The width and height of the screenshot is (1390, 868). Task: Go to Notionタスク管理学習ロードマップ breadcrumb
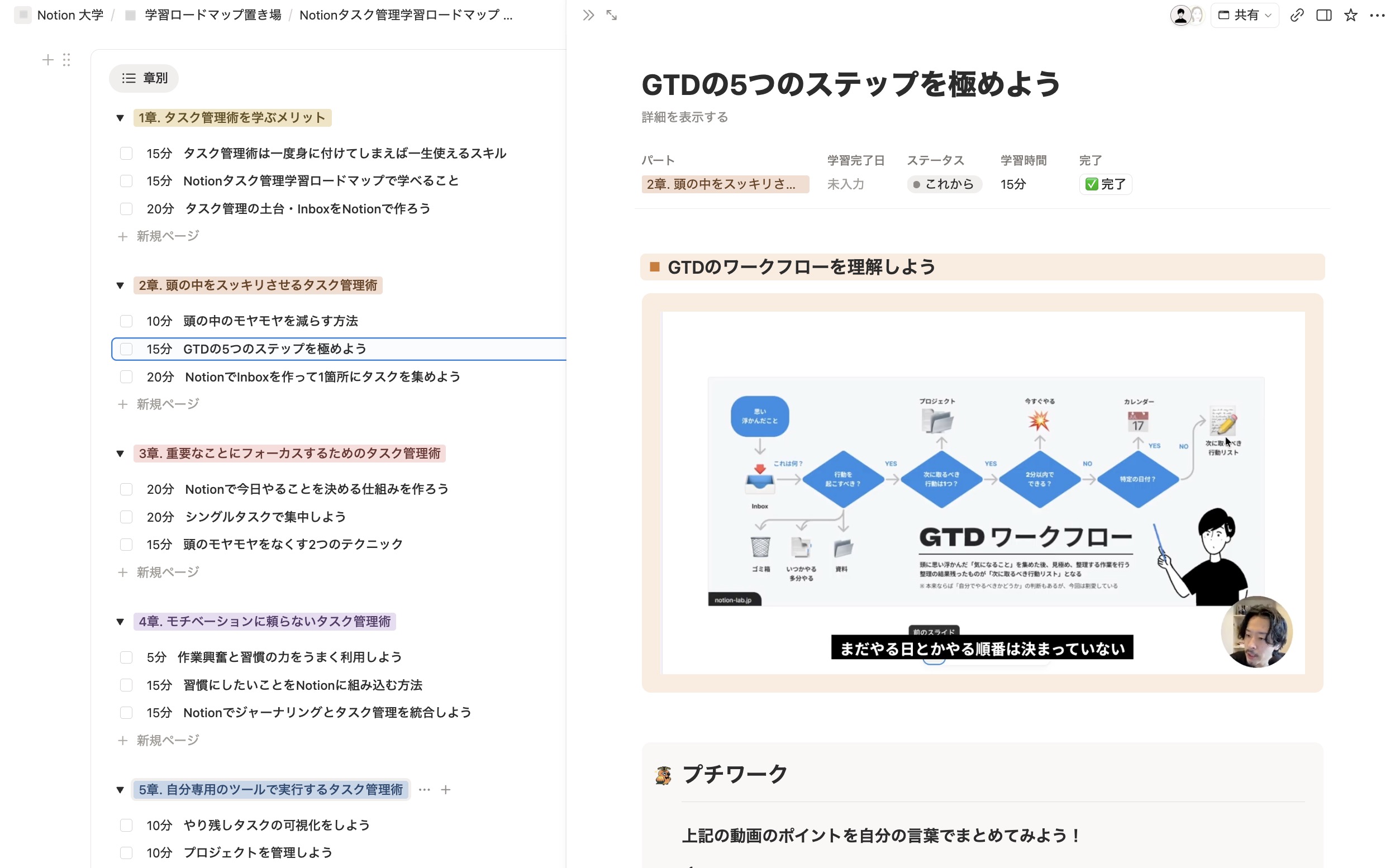[x=406, y=15]
